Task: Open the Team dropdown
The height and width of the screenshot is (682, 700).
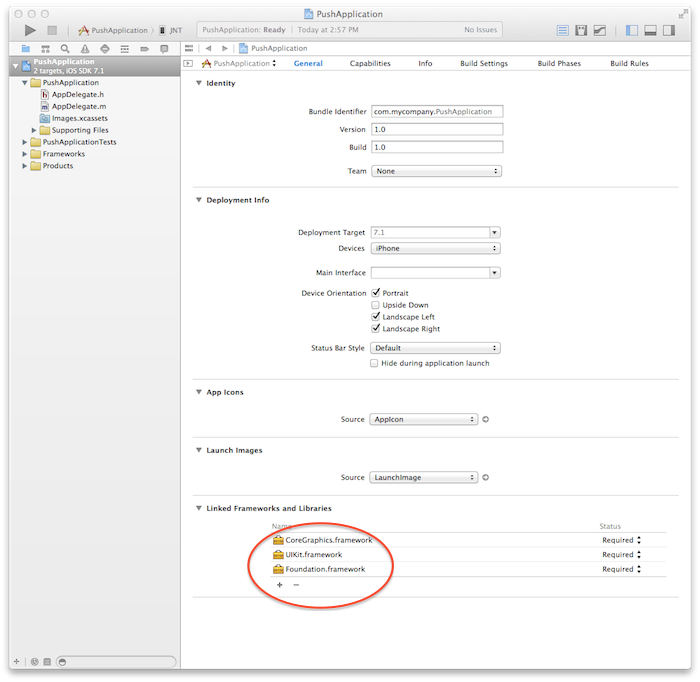Action: tap(436, 171)
